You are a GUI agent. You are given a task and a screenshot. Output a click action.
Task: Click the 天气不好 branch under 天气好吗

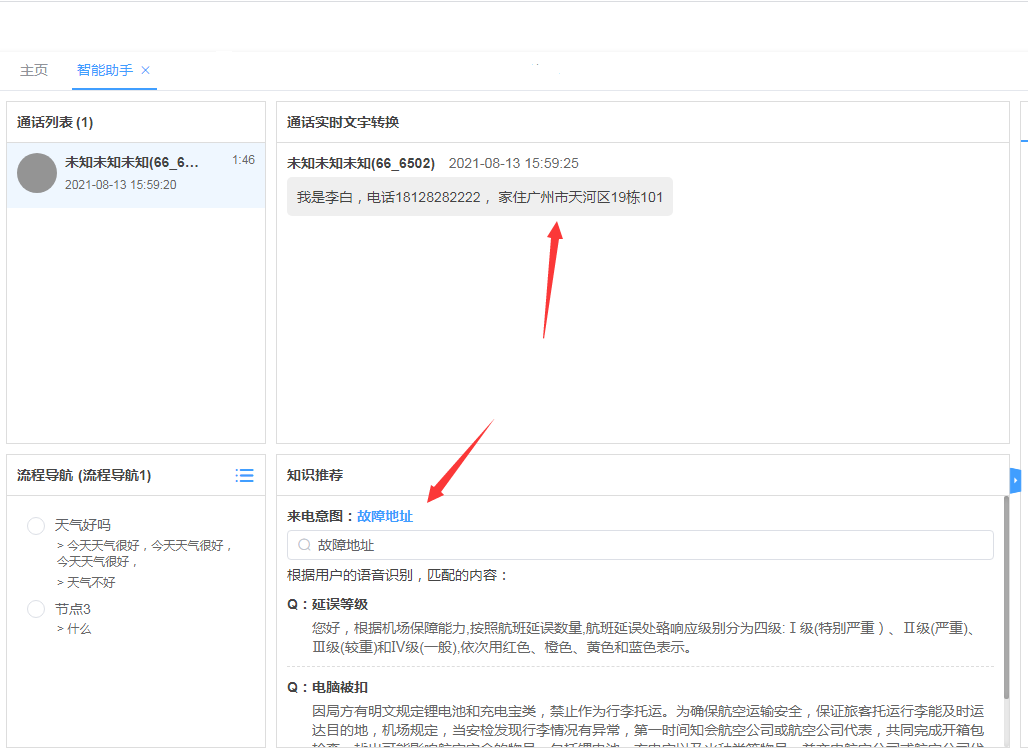(88, 581)
